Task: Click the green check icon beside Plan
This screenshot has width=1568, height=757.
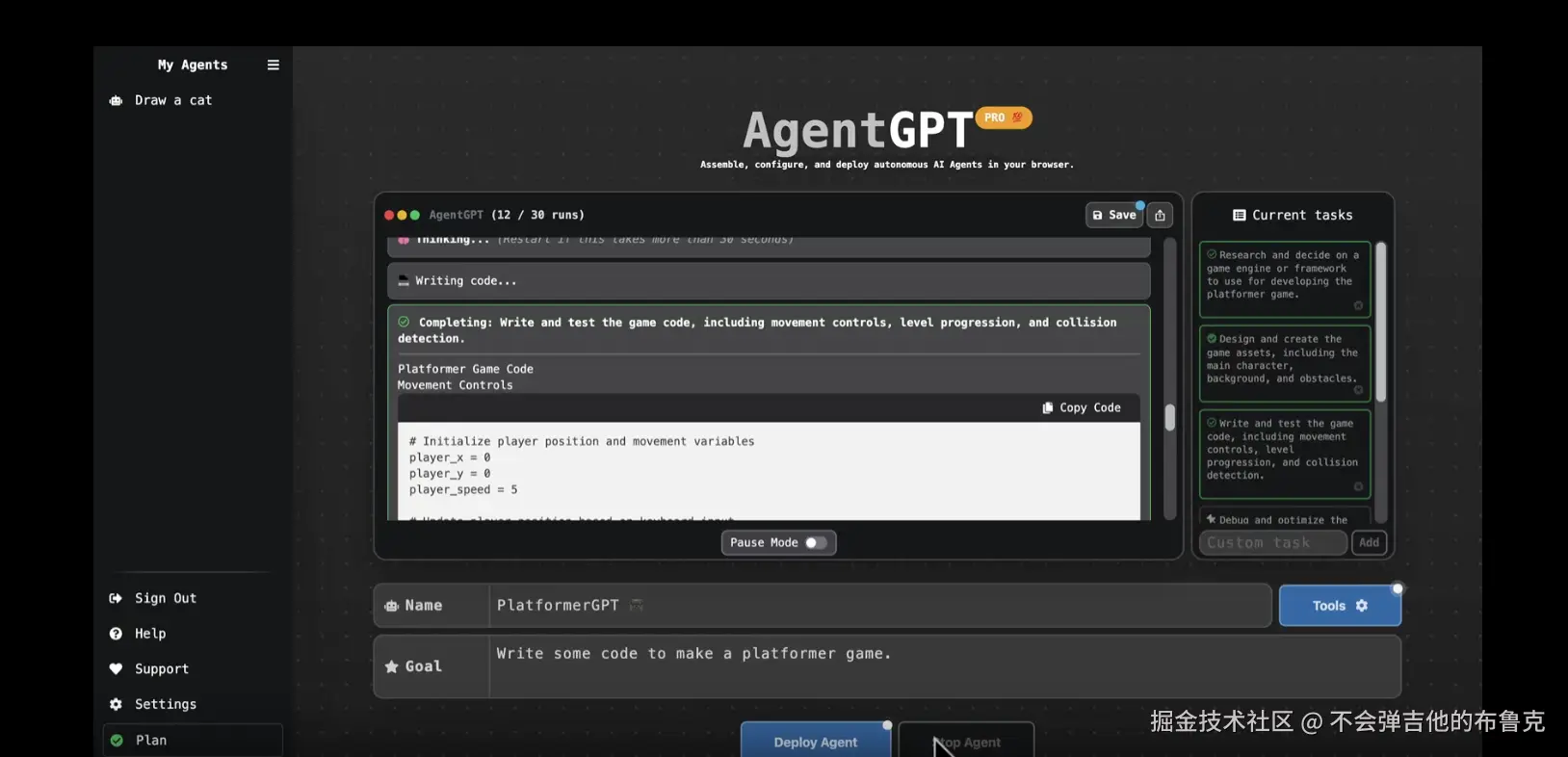Action: point(117,740)
